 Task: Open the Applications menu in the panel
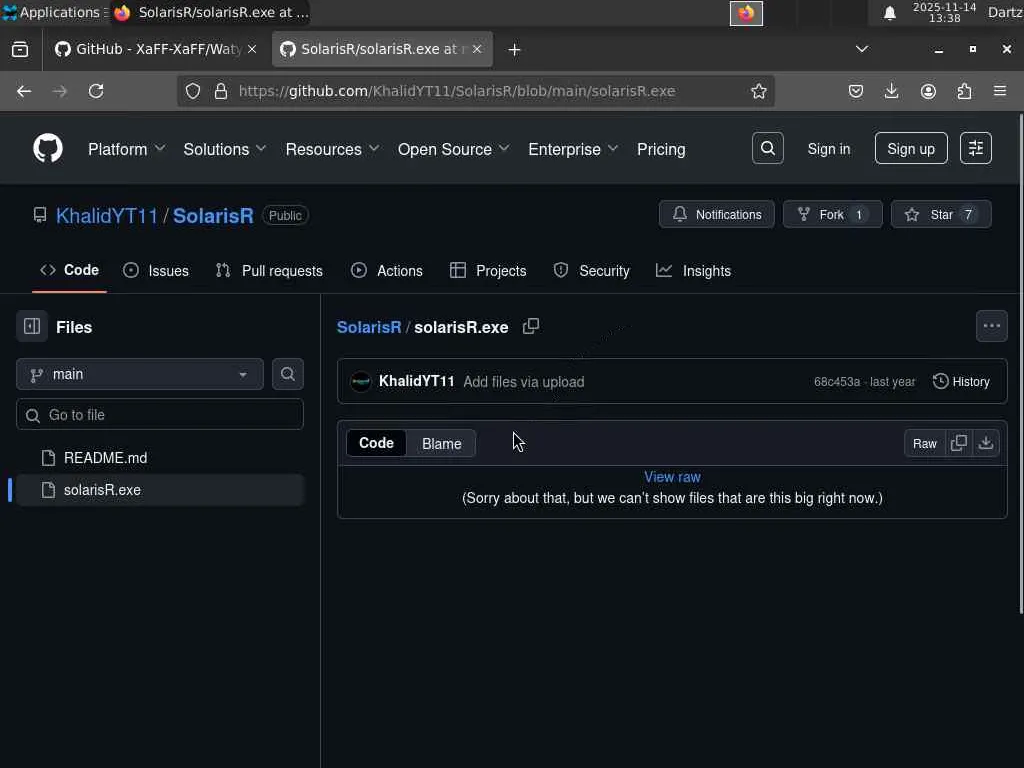tap(54, 12)
